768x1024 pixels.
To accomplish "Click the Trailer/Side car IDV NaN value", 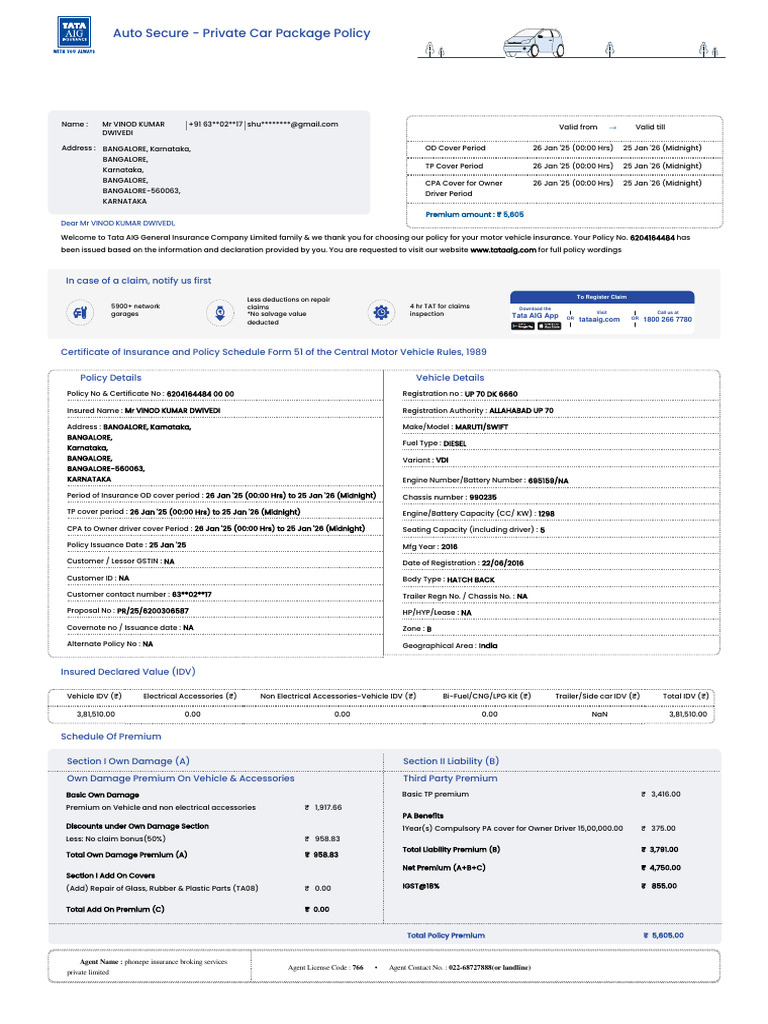I will click(600, 714).
